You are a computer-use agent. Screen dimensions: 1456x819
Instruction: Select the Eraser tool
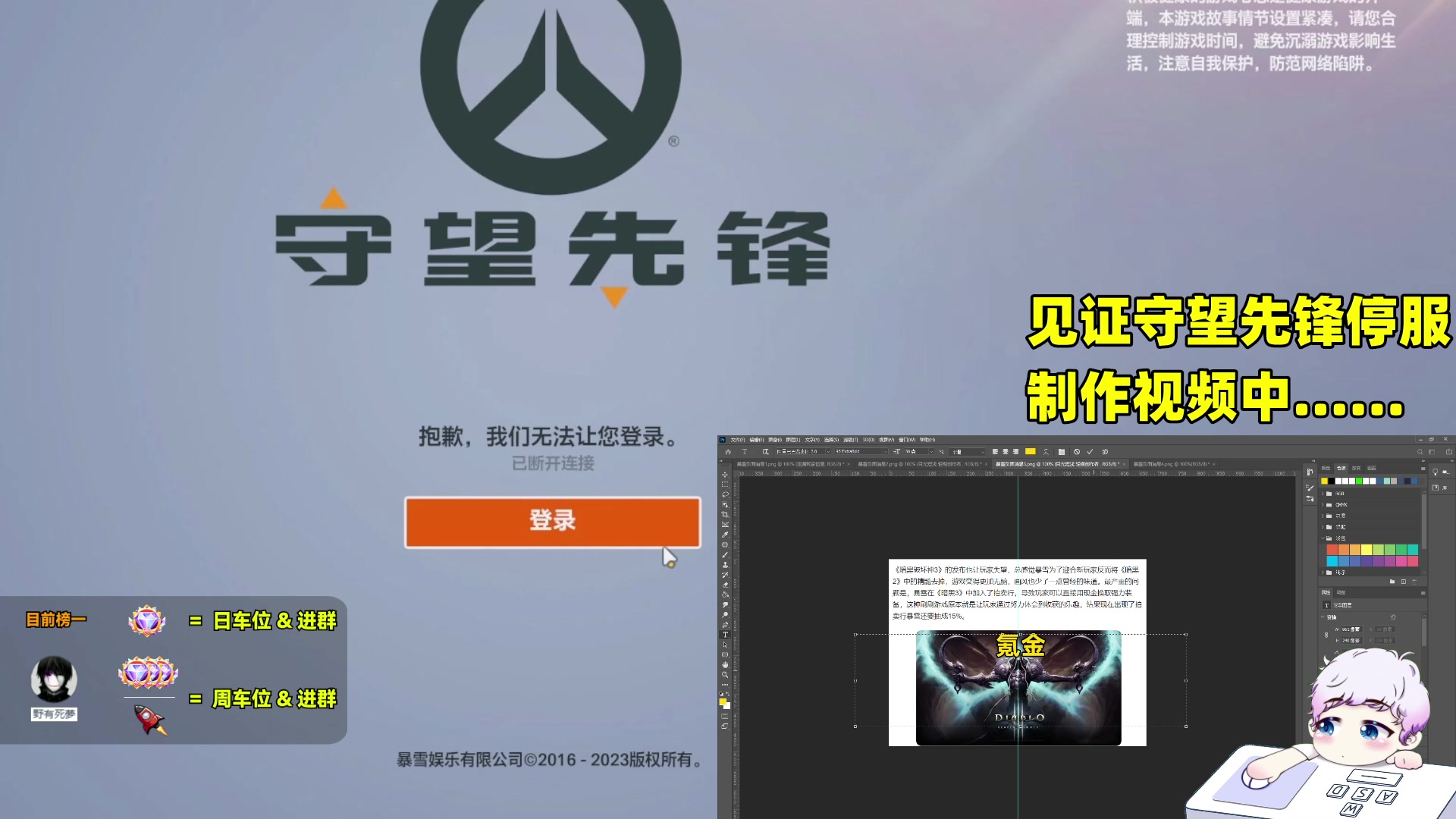coord(725,585)
